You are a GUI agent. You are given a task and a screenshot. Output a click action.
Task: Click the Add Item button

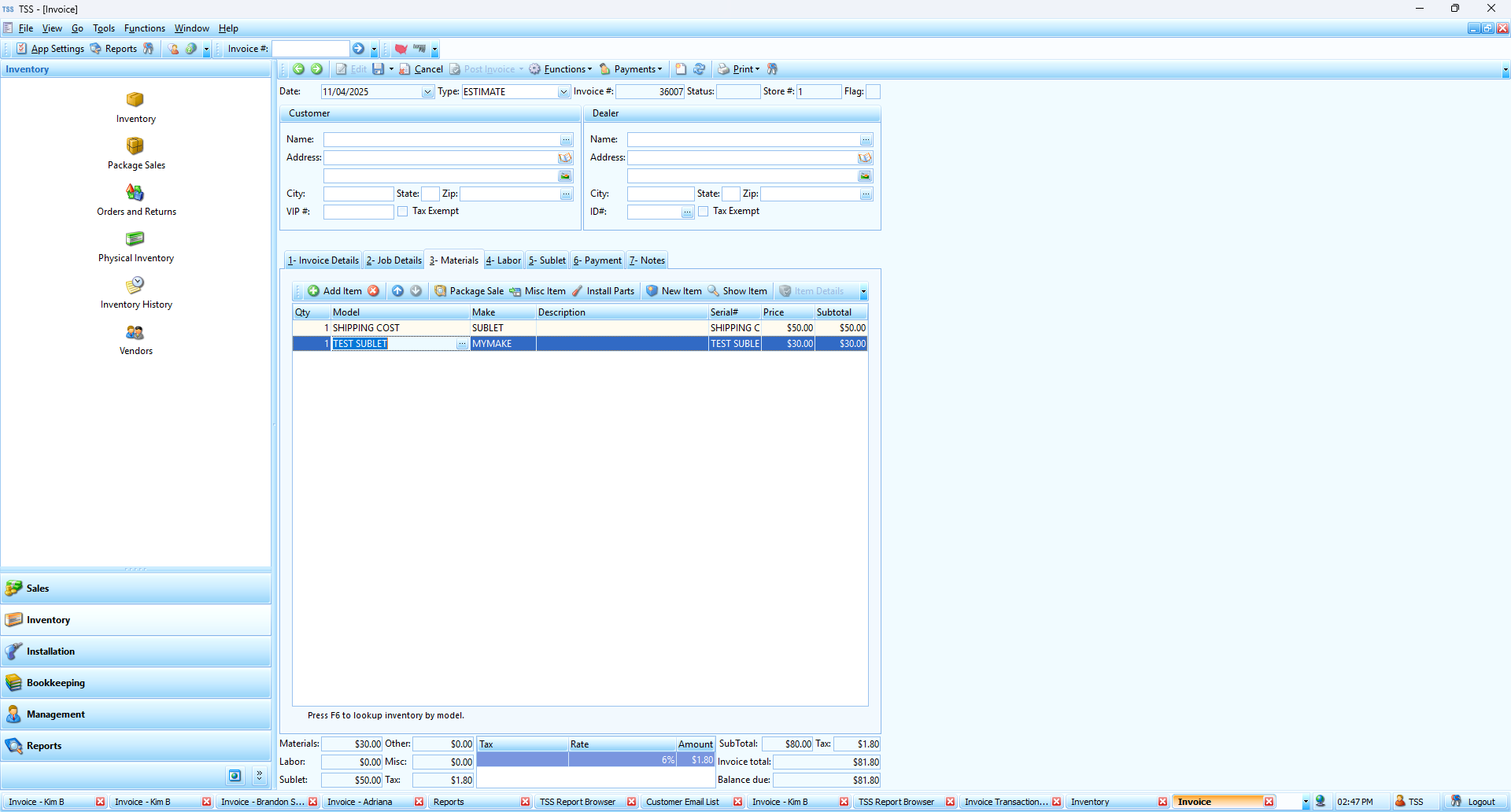coord(334,291)
